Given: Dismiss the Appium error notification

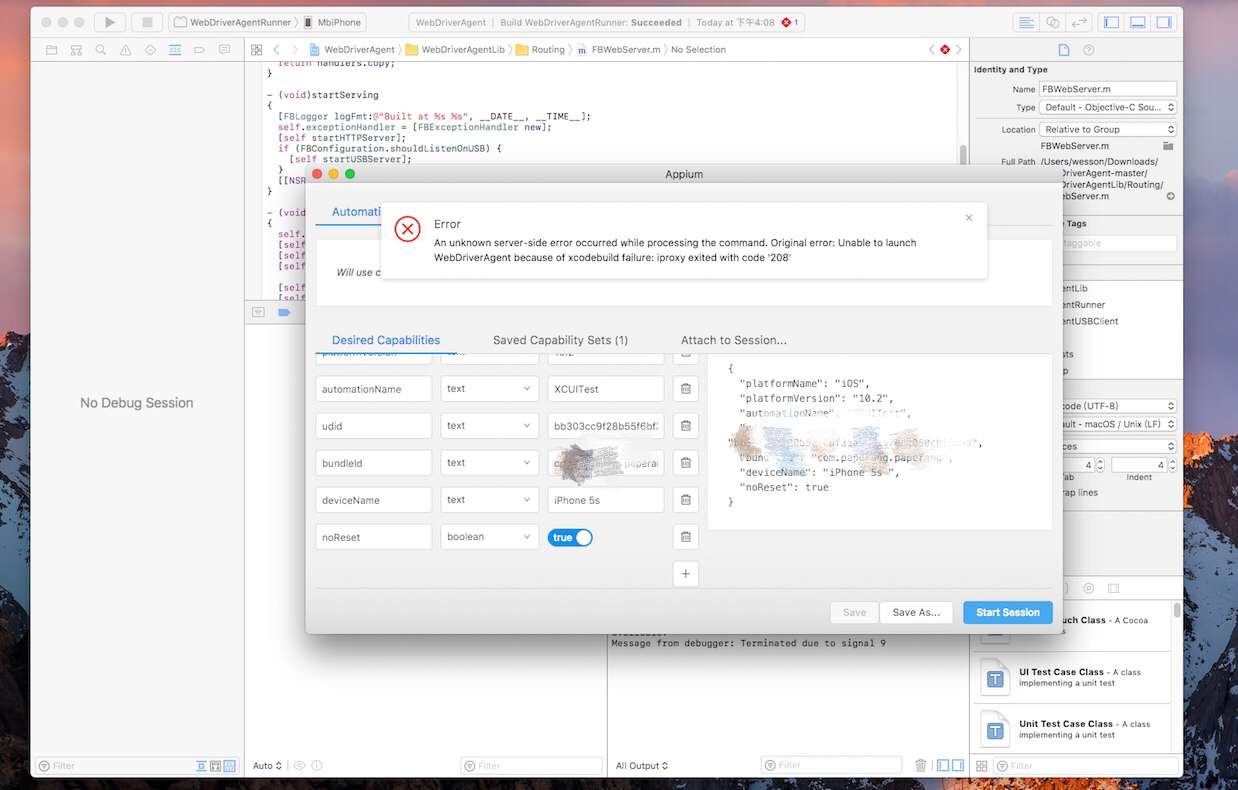Looking at the screenshot, I should tap(968, 217).
